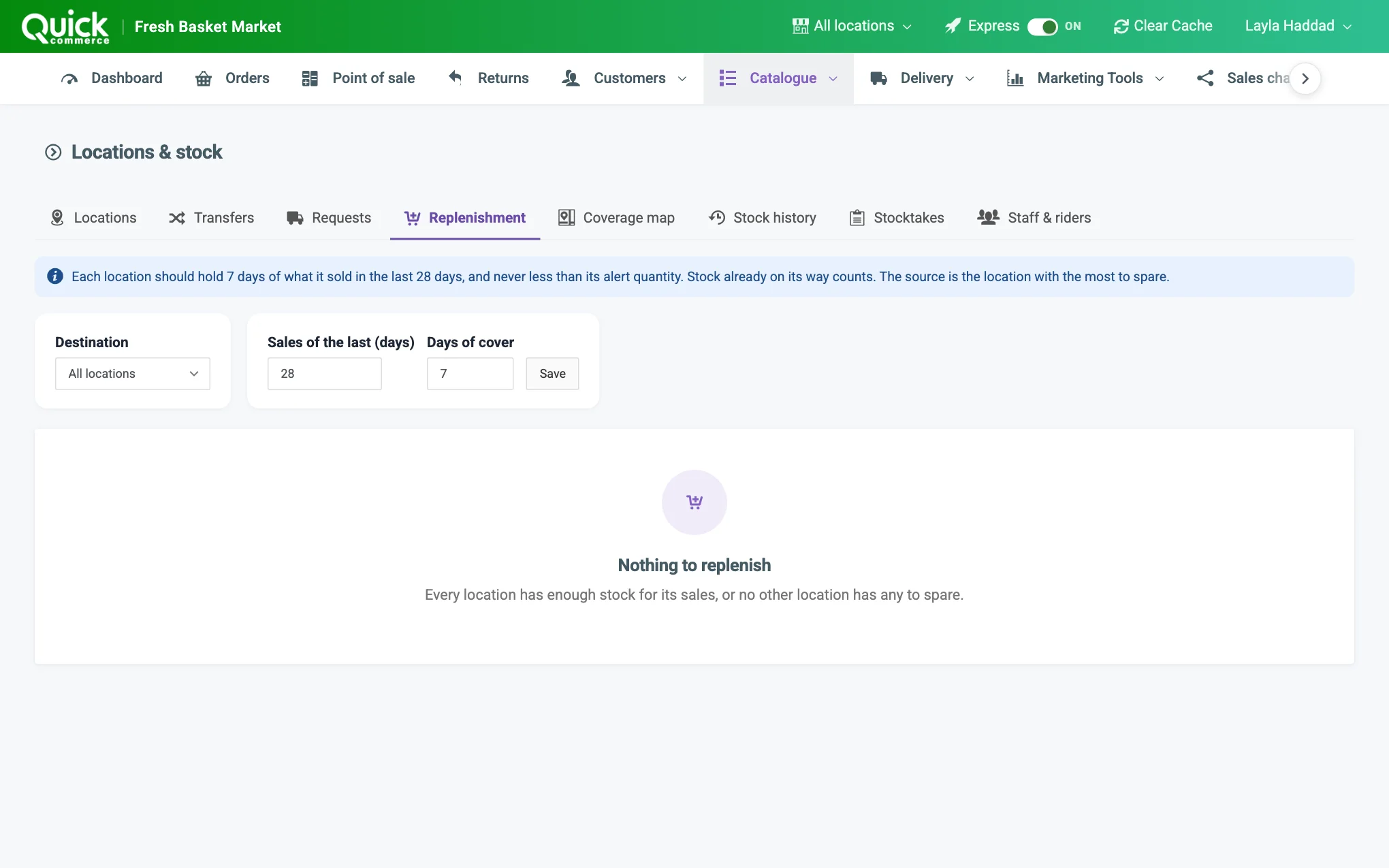The width and height of the screenshot is (1389, 868).
Task: Open the Destination All locations dropdown
Action: click(x=133, y=374)
